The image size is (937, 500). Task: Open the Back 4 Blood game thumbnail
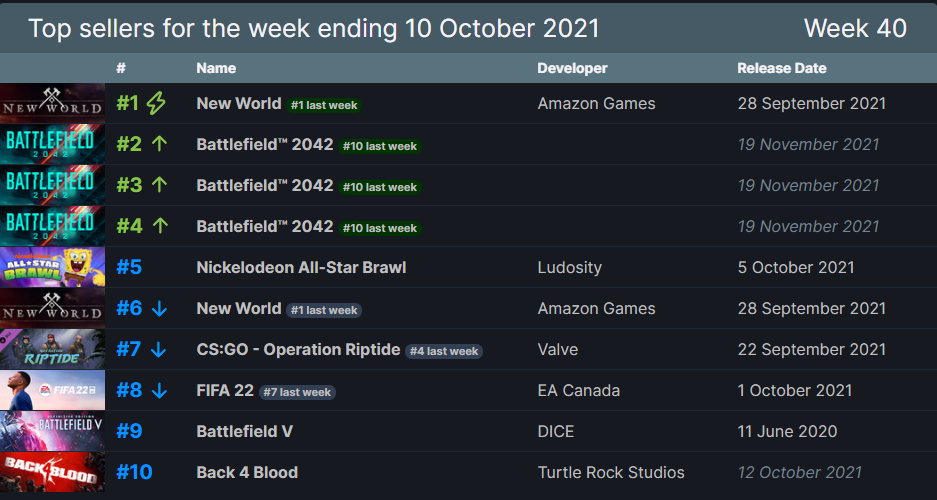coord(53,472)
